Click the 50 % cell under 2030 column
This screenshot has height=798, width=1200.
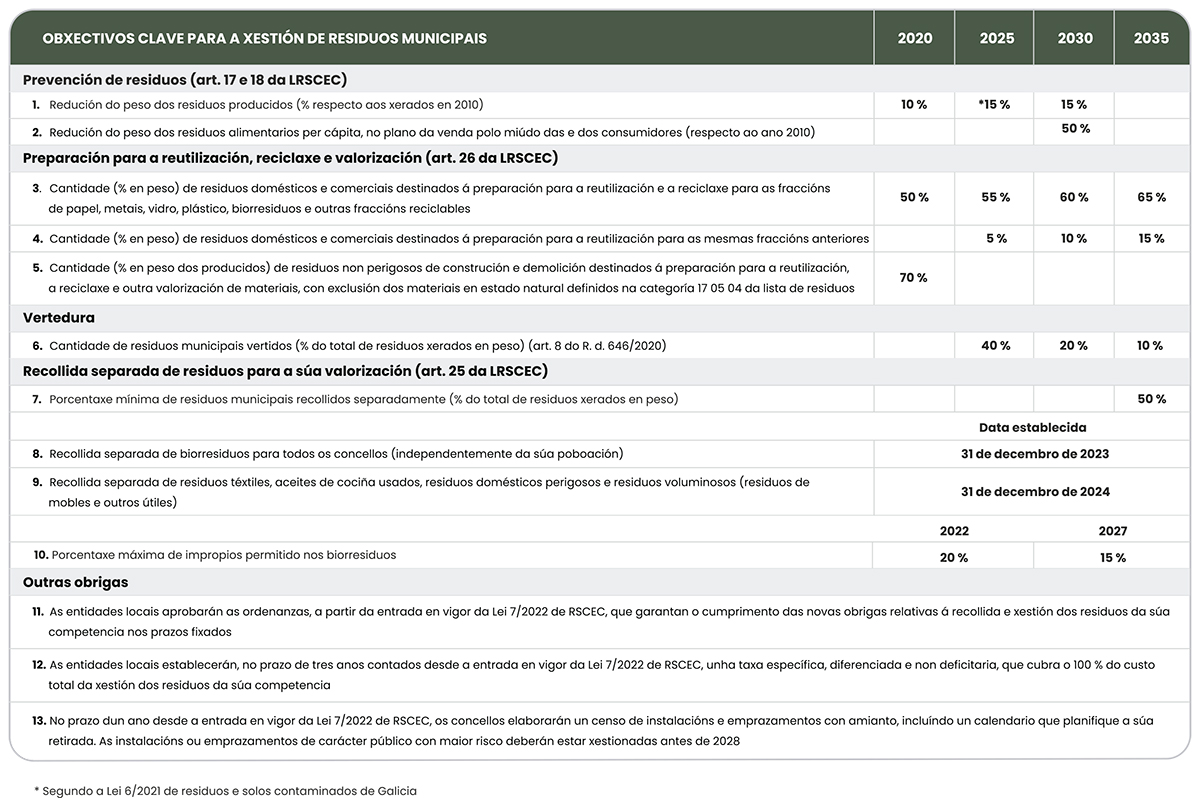tap(1073, 128)
